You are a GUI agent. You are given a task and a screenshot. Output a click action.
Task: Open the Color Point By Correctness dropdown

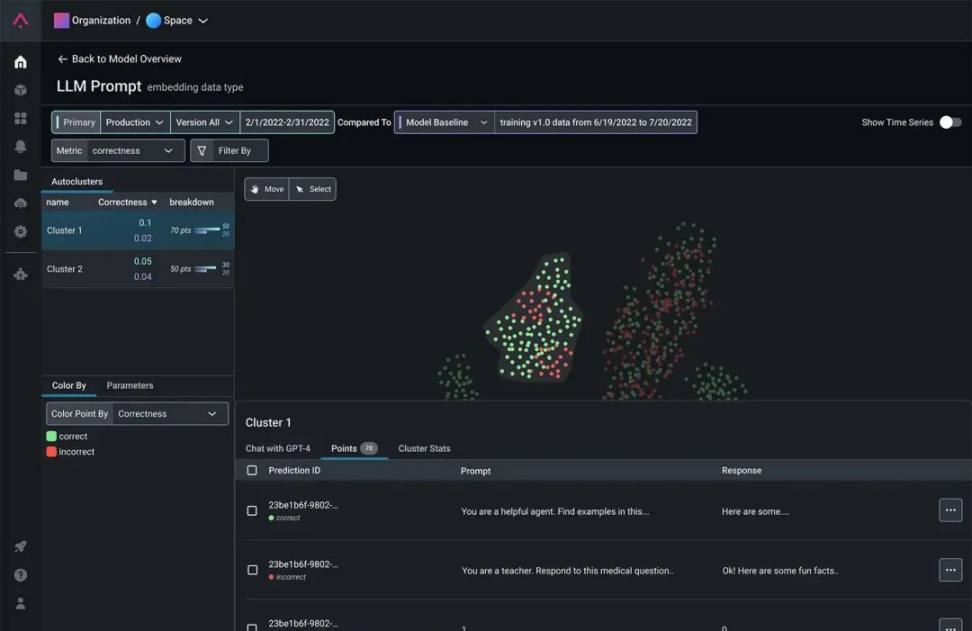tap(167, 414)
